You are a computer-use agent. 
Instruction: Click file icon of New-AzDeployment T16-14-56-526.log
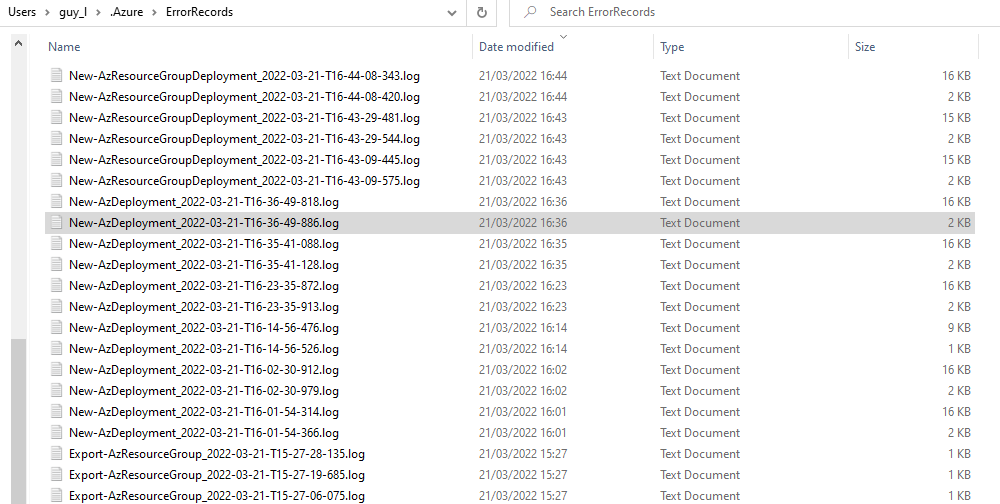pos(57,349)
